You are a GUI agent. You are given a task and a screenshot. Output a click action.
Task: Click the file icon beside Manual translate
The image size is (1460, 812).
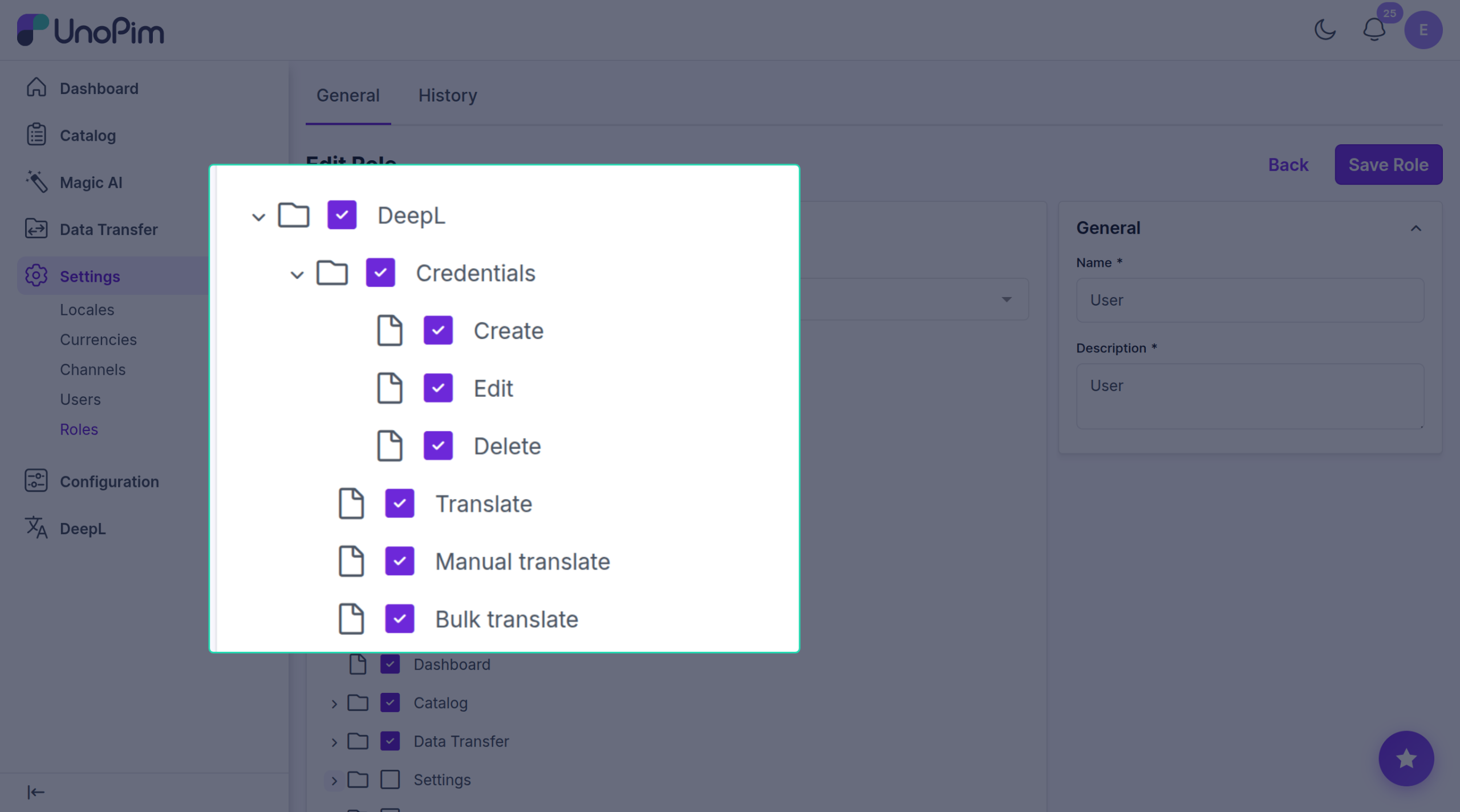pos(351,561)
